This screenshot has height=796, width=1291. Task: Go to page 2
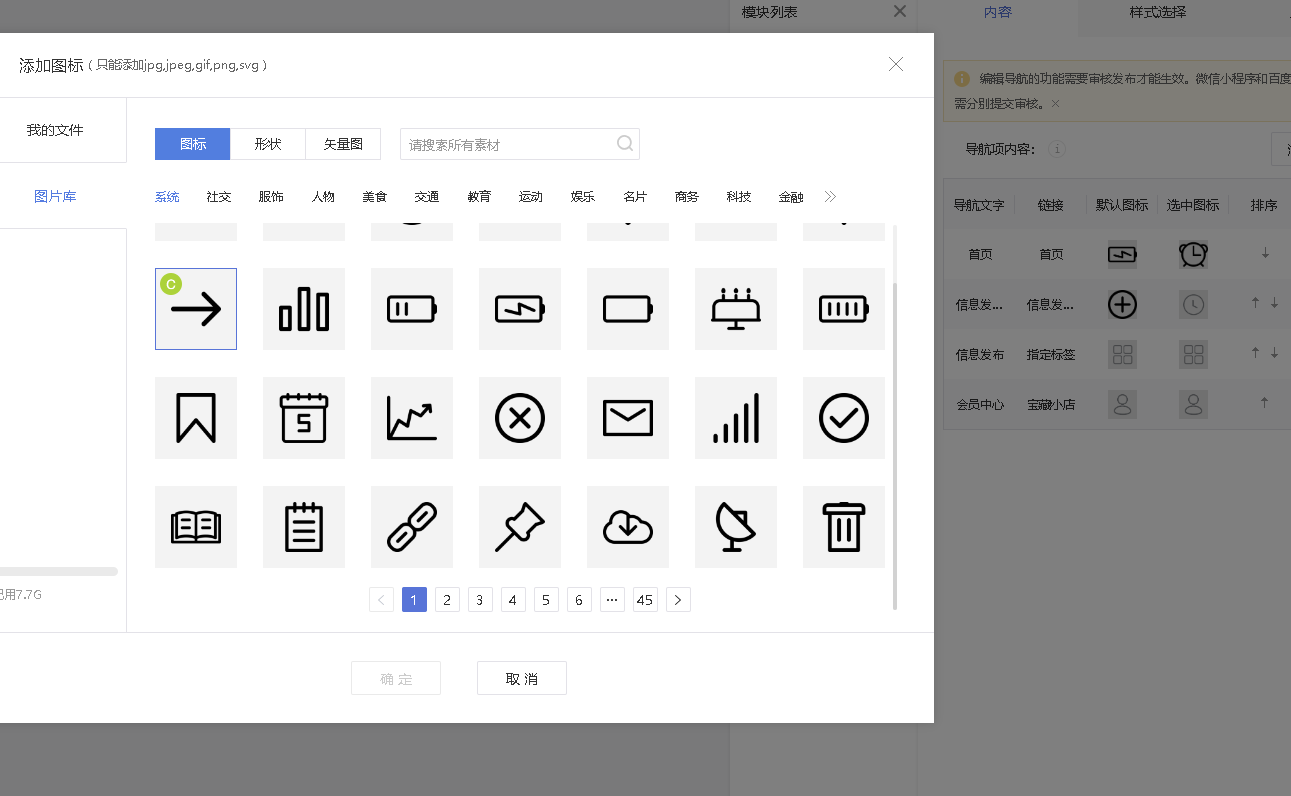[x=447, y=600]
